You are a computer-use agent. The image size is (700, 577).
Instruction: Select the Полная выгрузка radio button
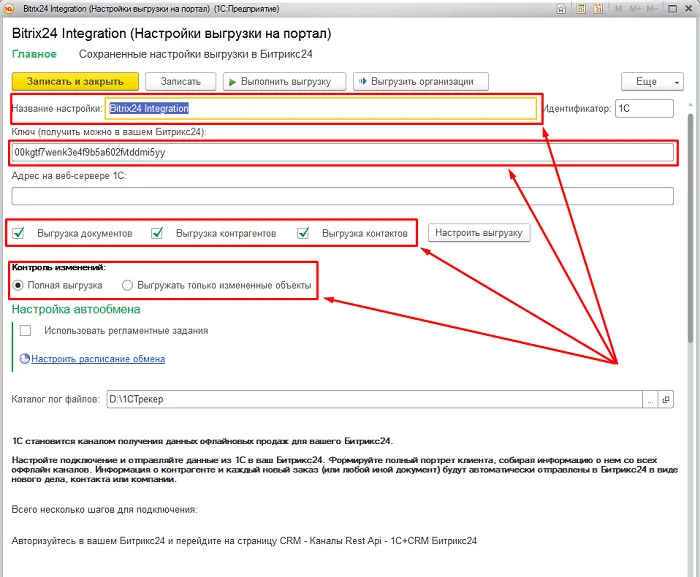point(19,285)
